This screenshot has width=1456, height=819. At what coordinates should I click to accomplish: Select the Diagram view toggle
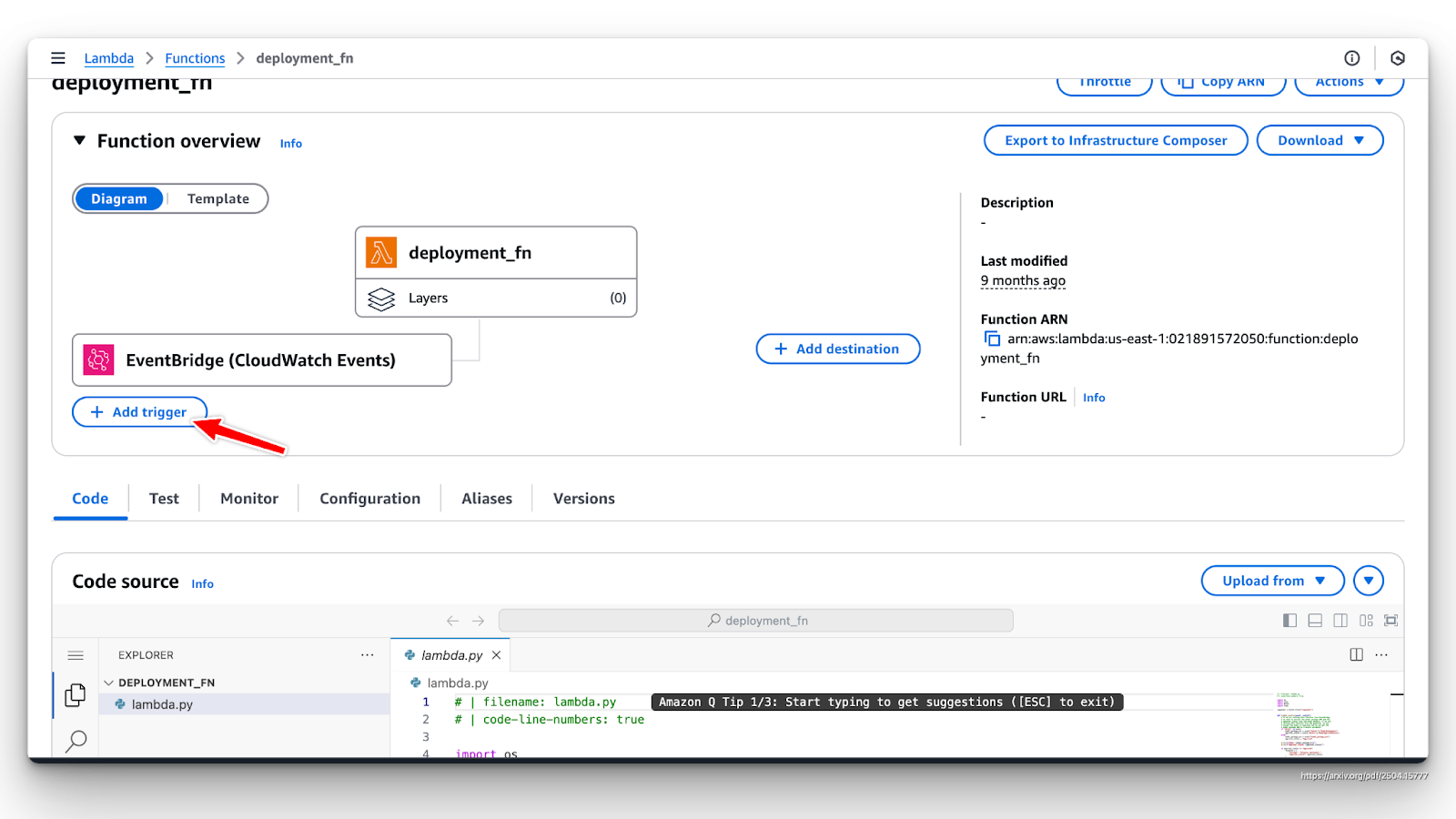[118, 198]
